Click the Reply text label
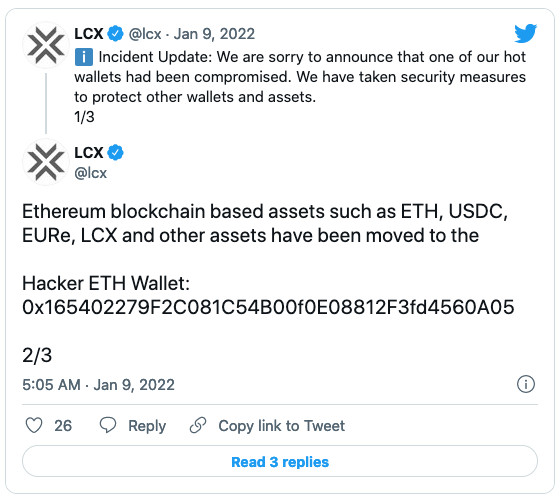The image size is (560, 501). point(147,426)
